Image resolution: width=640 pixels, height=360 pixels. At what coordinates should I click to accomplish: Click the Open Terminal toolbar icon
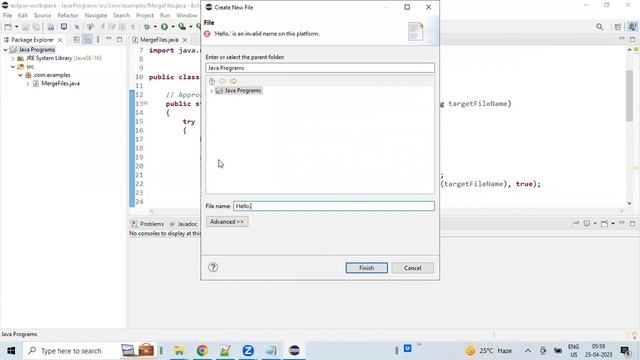pyautogui.click(x=64, y=27)
